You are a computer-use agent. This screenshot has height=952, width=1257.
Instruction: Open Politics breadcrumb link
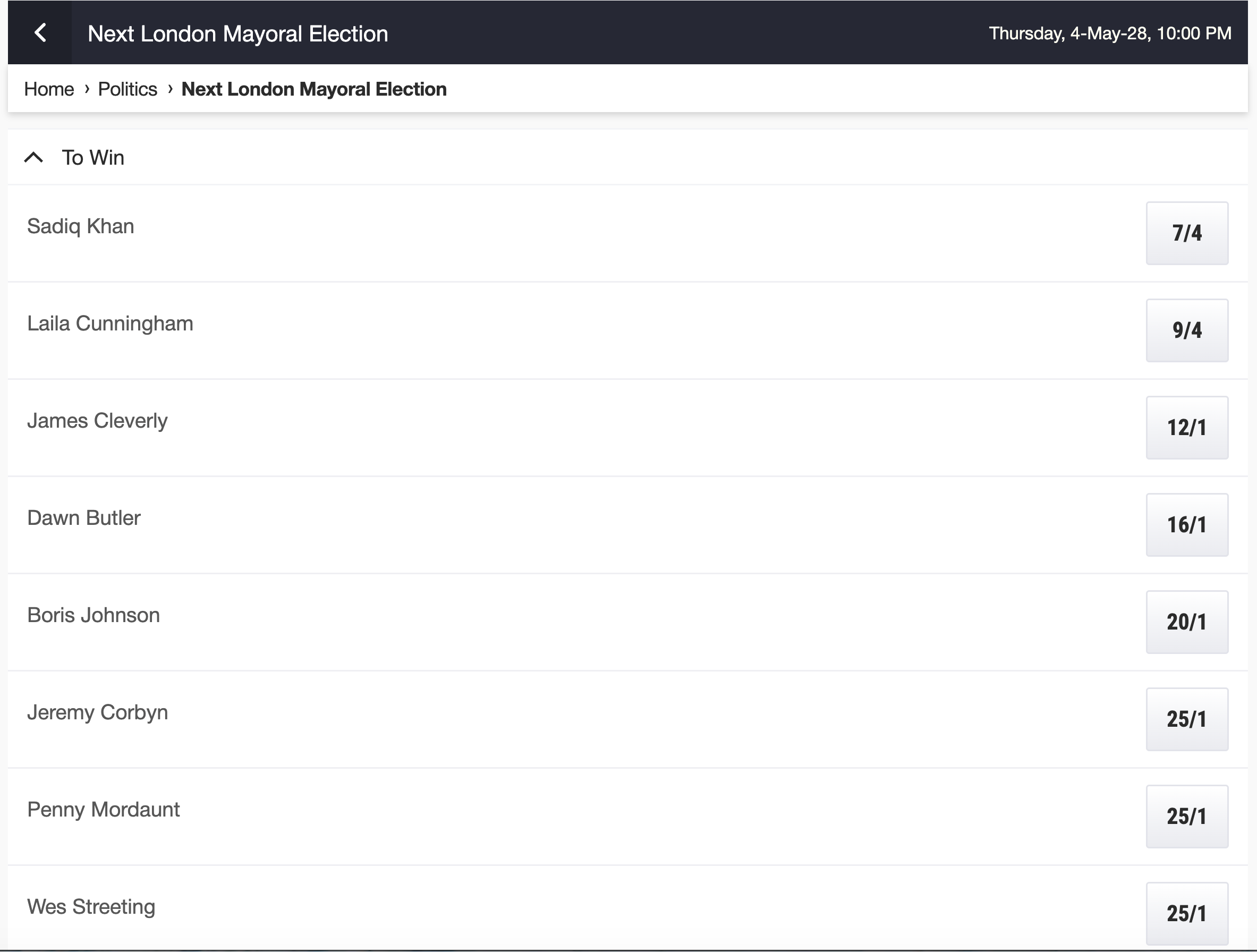[x=128, y=89]
